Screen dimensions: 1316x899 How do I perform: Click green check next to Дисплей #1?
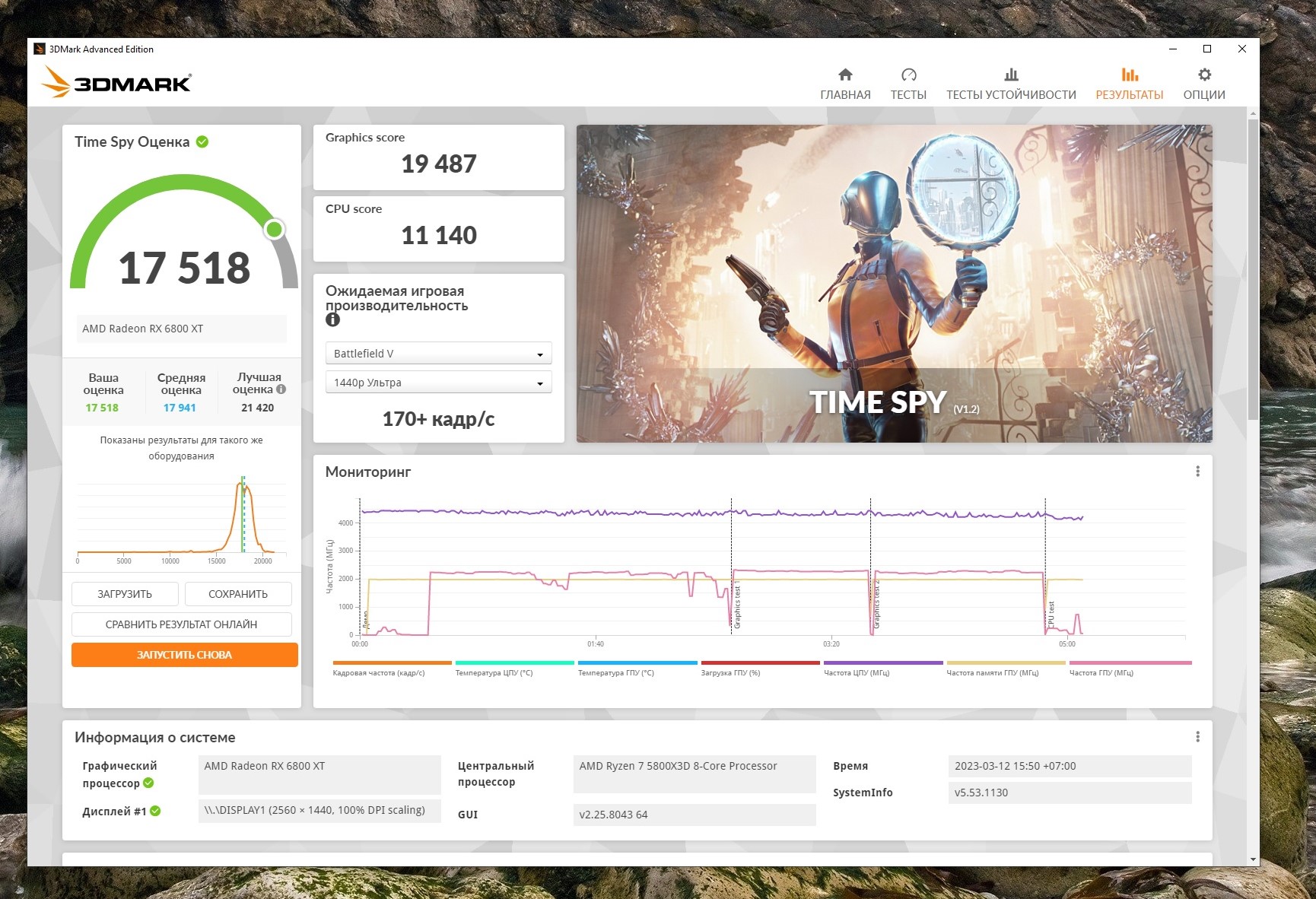tap(155, 812)
